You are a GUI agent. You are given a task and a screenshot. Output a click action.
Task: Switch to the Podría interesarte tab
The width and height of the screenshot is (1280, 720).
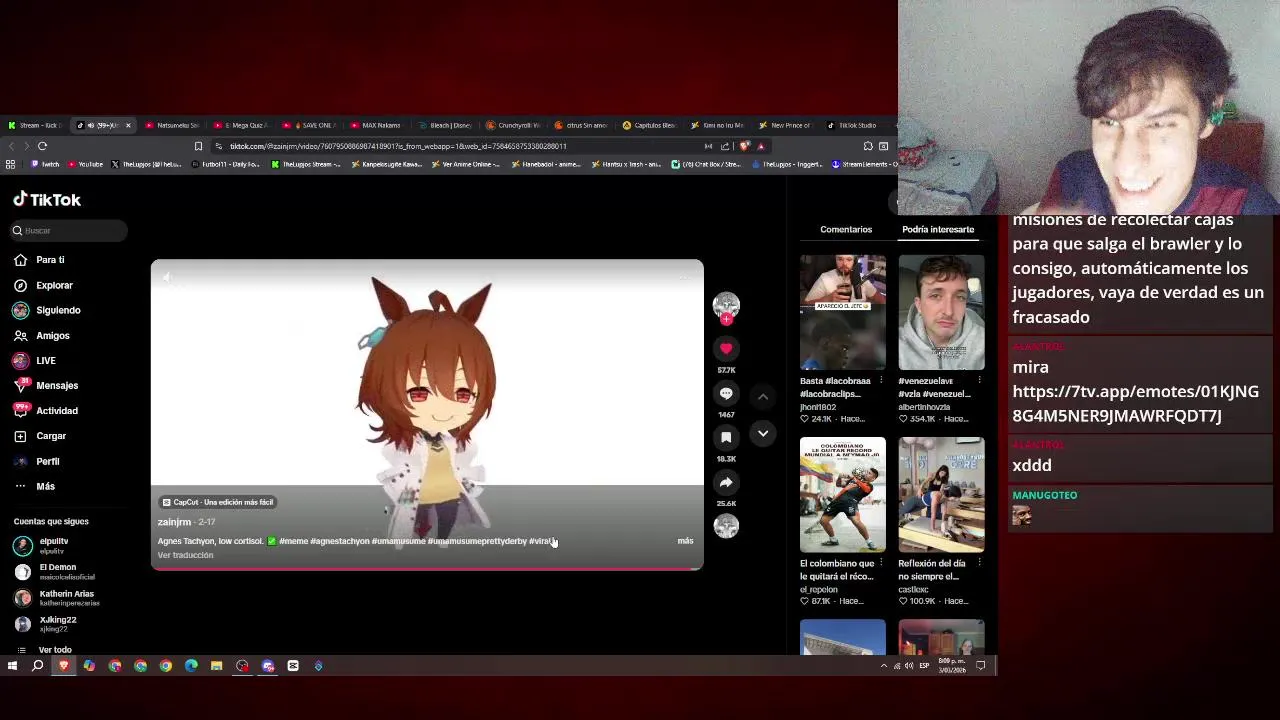coord(938,229)
